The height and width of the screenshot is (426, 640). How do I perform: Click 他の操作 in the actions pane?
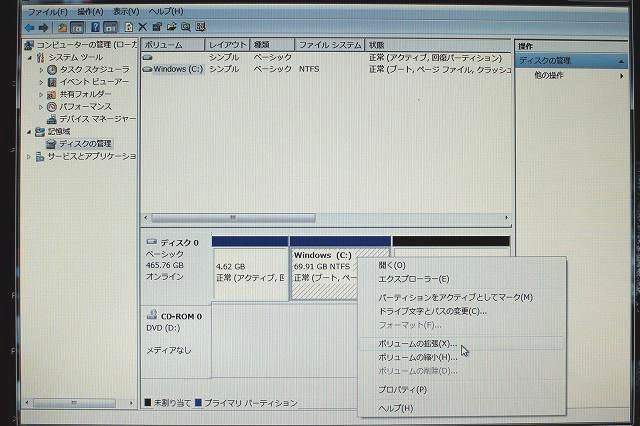click(x=548, y=76)
